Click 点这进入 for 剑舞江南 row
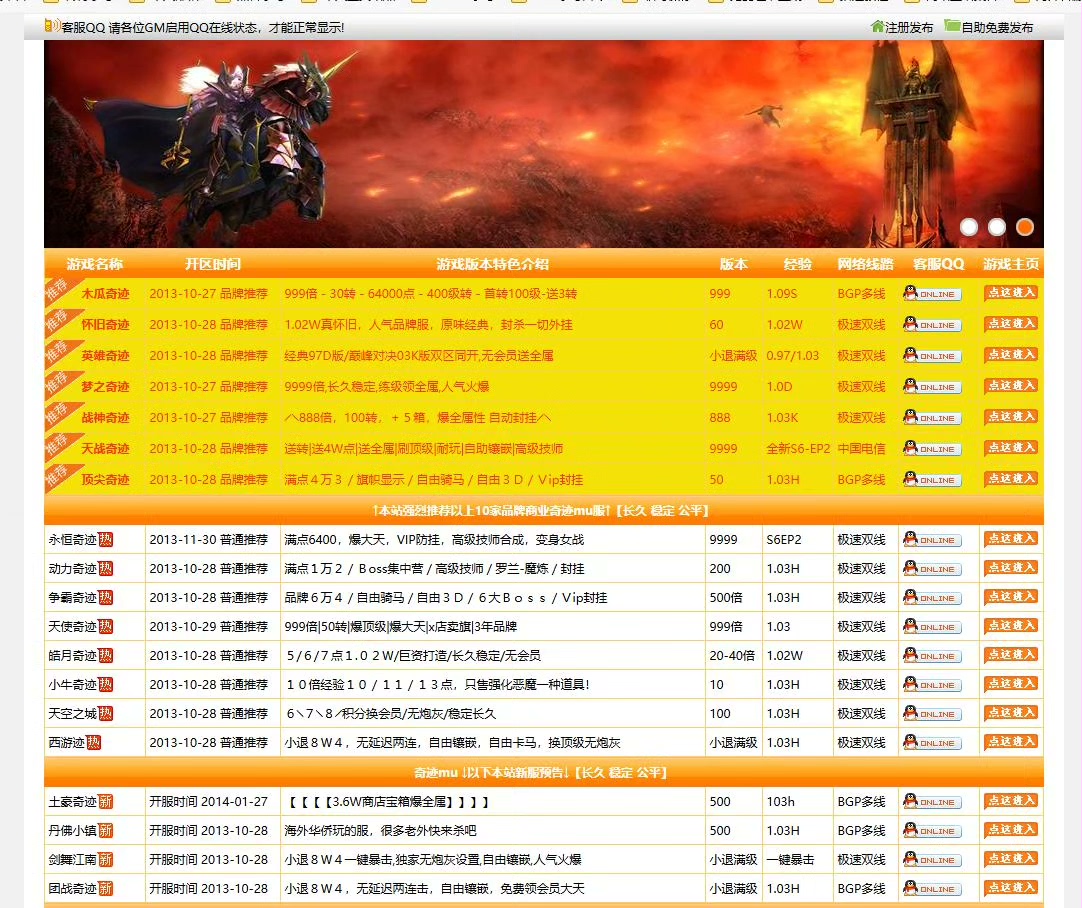This screenshot has width=1082, height=908. coord(1011,860)
